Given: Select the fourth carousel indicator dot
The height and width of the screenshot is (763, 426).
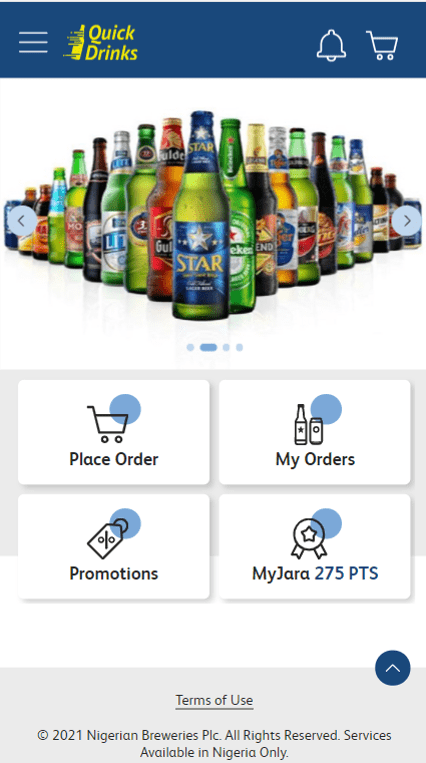Looking at the screenshot, I should pos(239,347).
